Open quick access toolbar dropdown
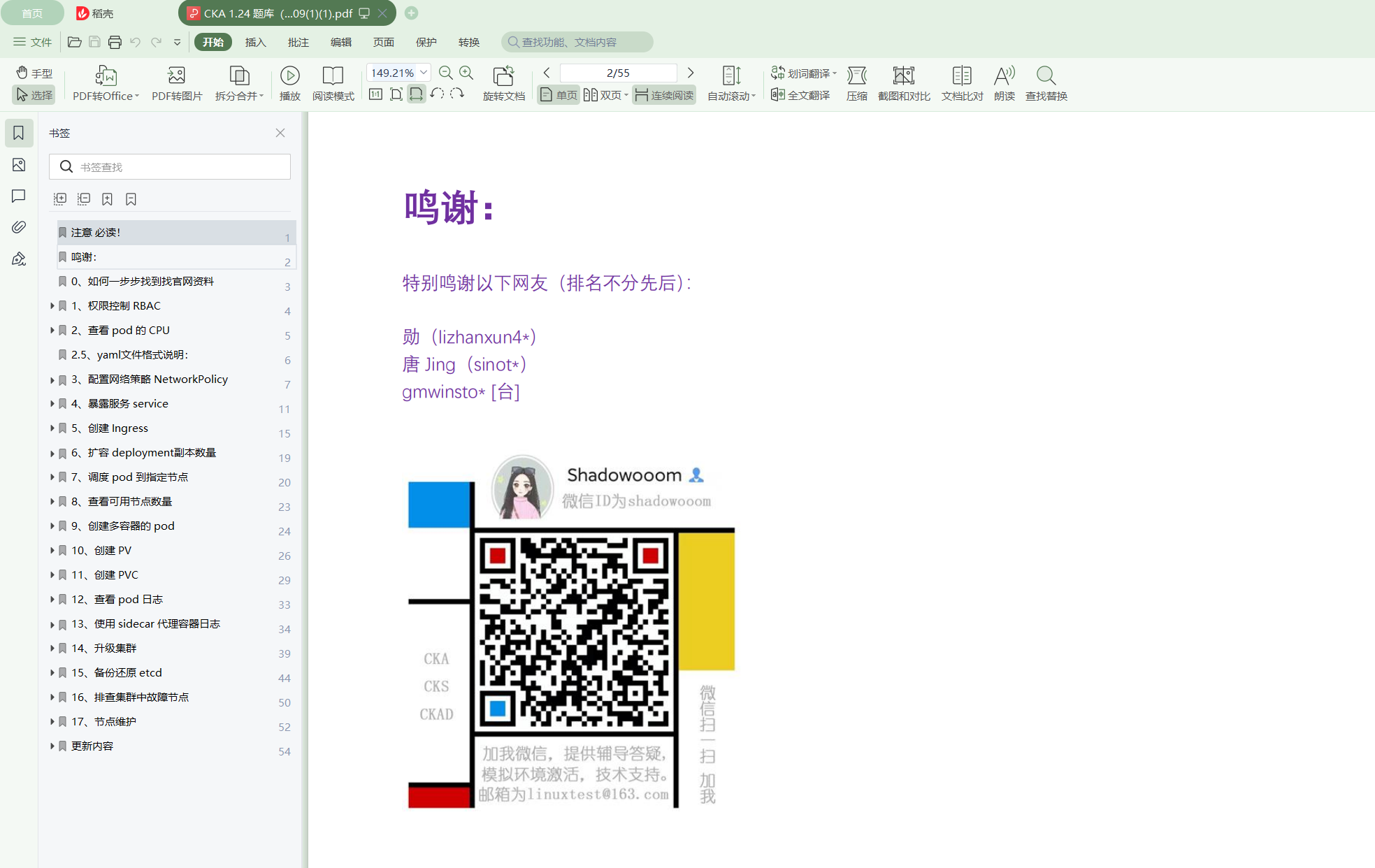Viewport: 1375px width, 868px height. (178, 42)
